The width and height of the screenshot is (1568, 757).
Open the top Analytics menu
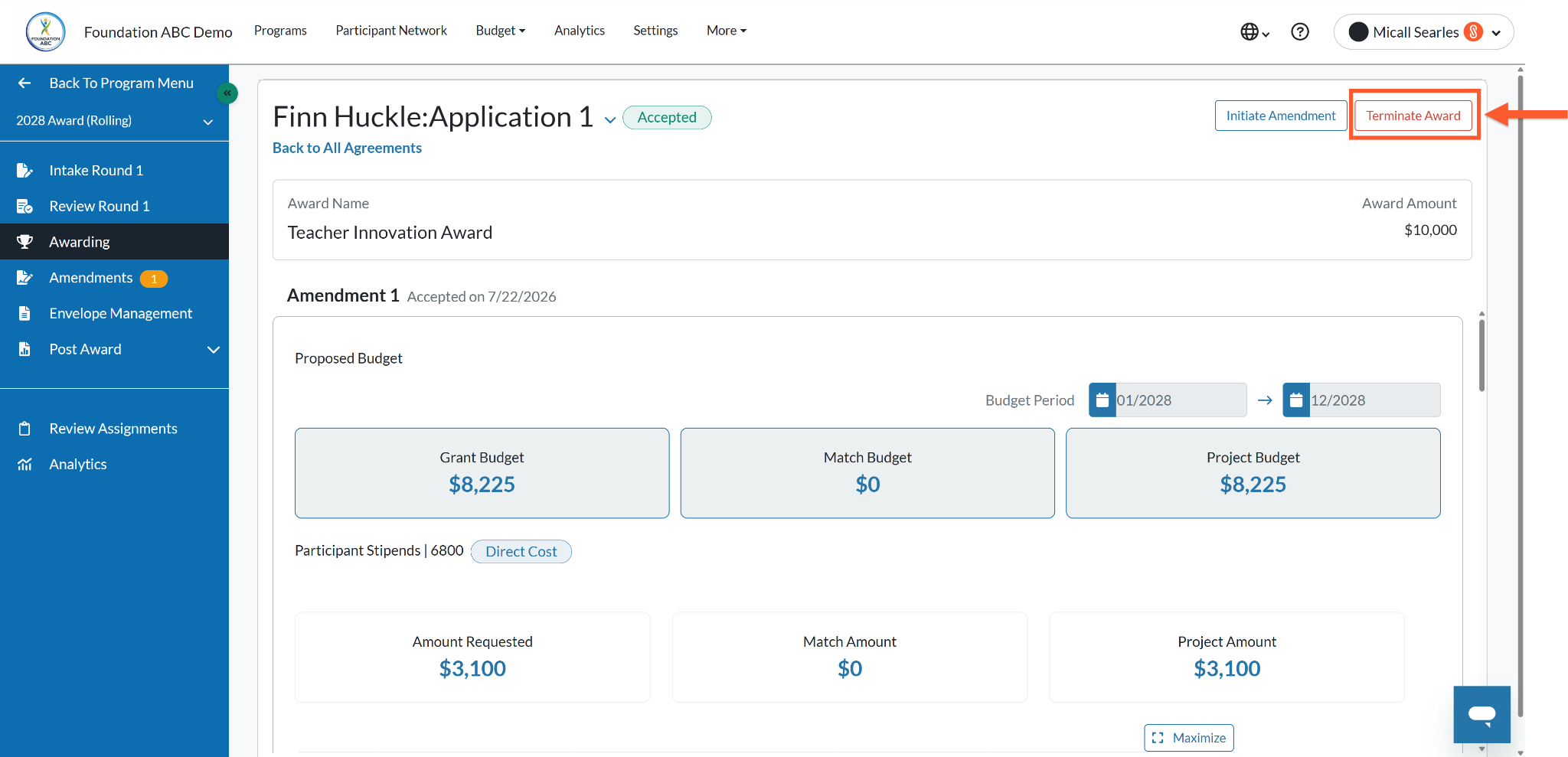(x=580, y=31)
